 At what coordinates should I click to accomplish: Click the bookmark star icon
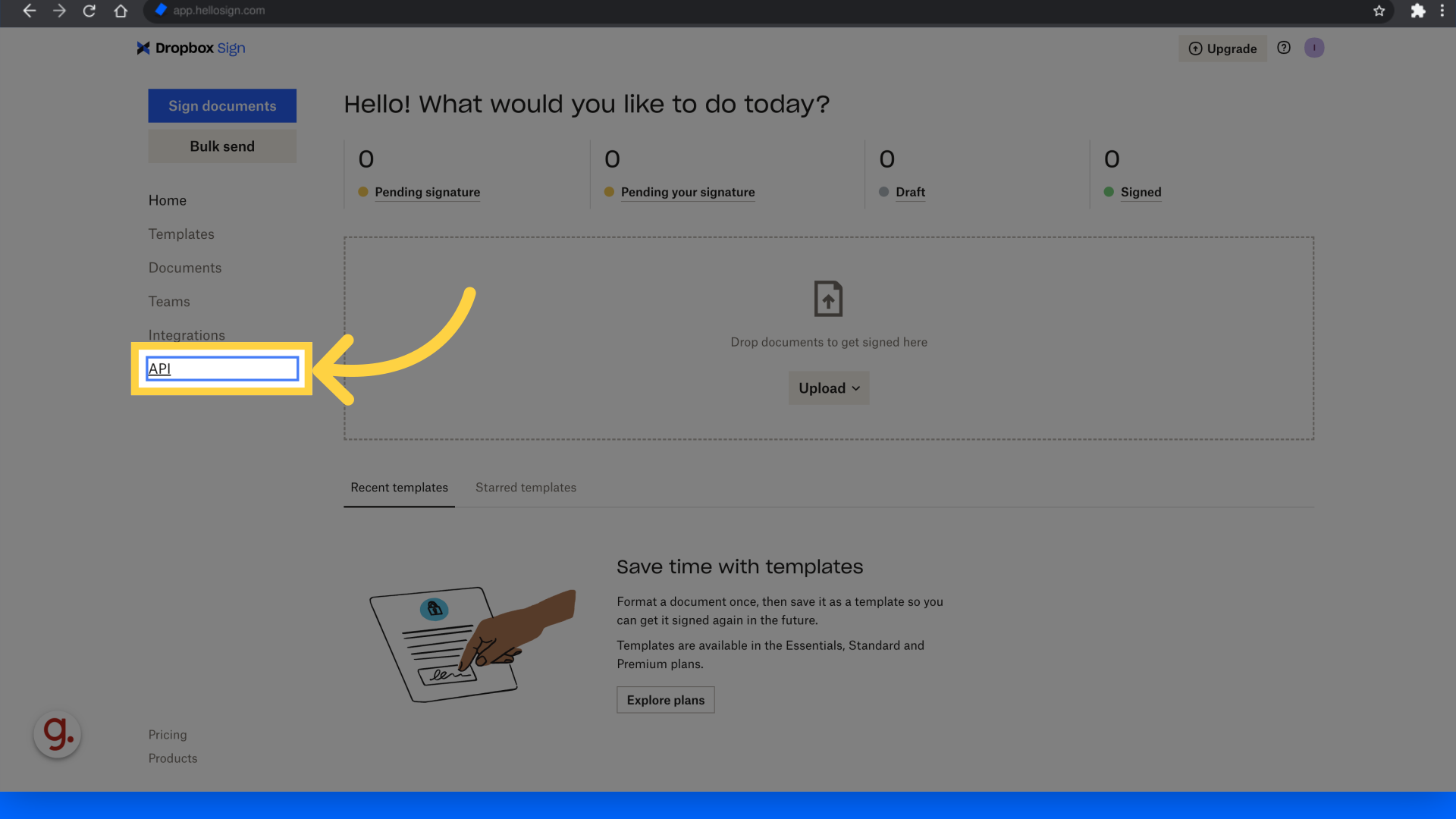coord(1379,11)
